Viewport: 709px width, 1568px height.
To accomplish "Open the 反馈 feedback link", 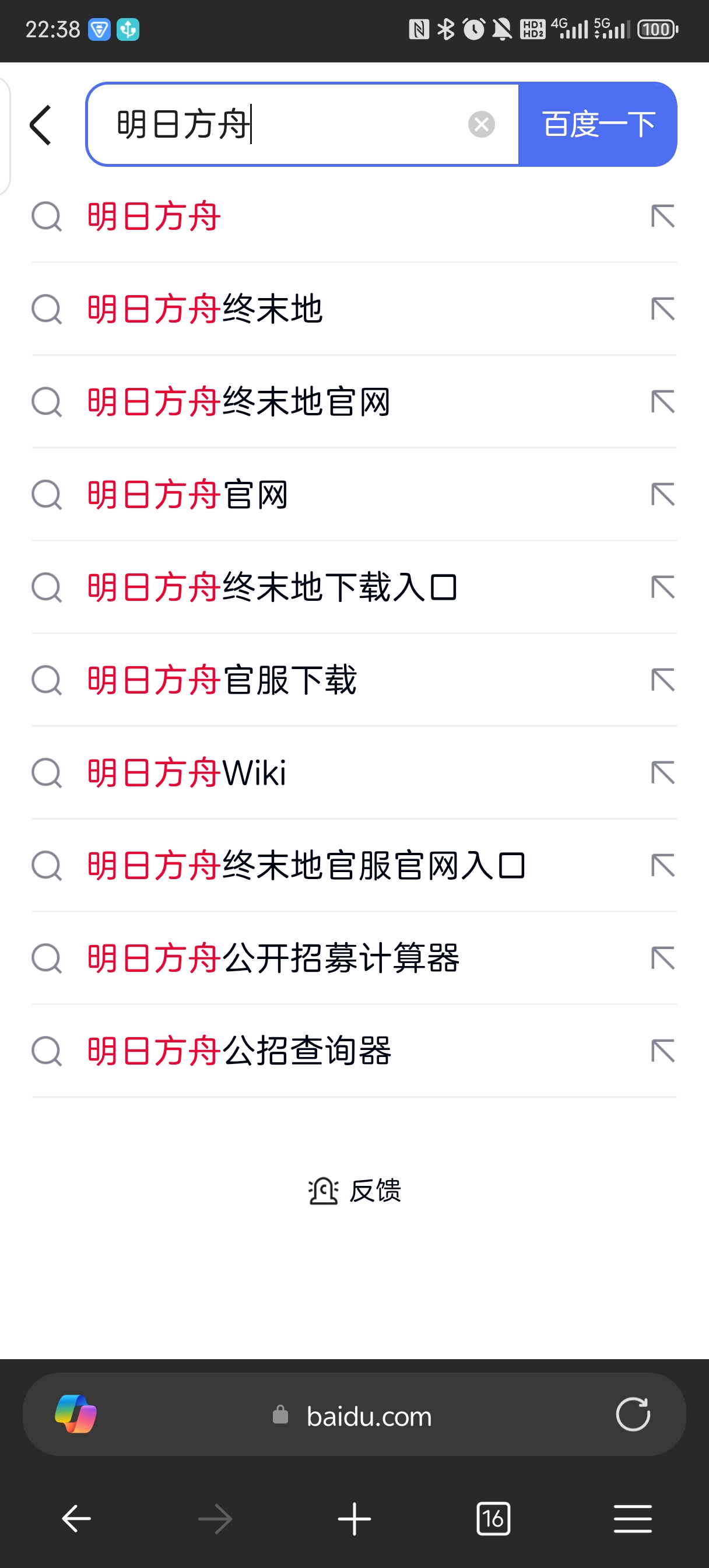I will pos(354,1191).
